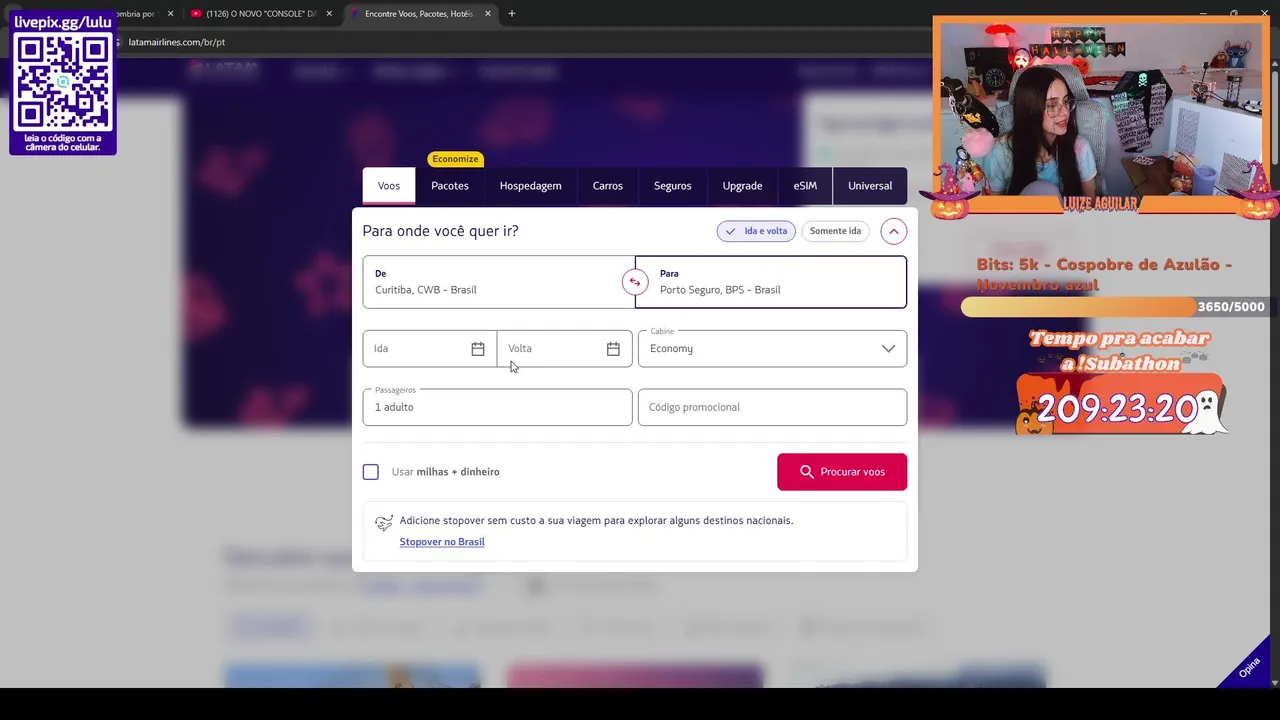
Task: Switch to the 'Encontre Voos, Pacotes' browser tab
Action: (x=419, y=14)
